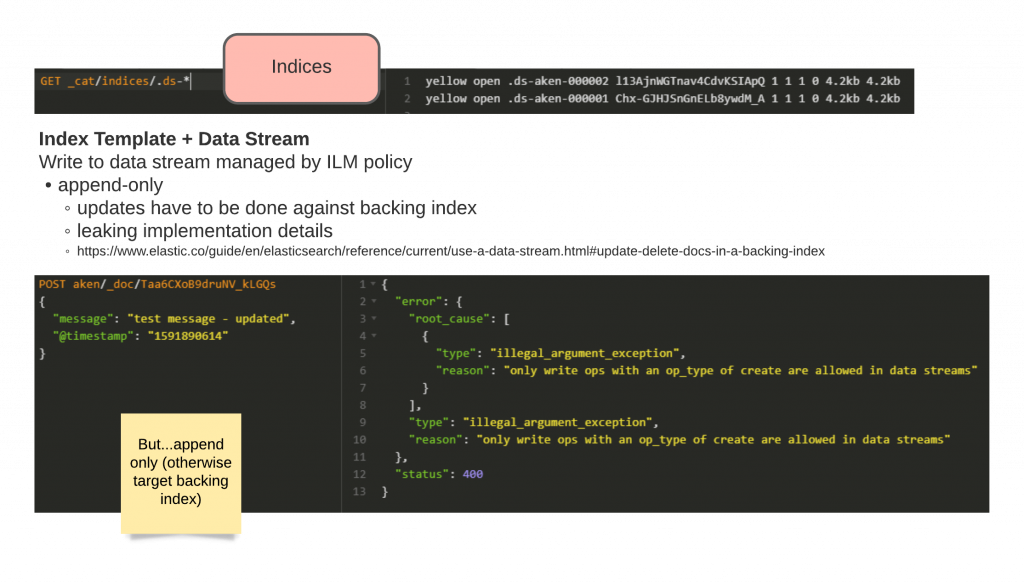Click the append-only bullet
The image size is (1024, 583).
[110, 185]
